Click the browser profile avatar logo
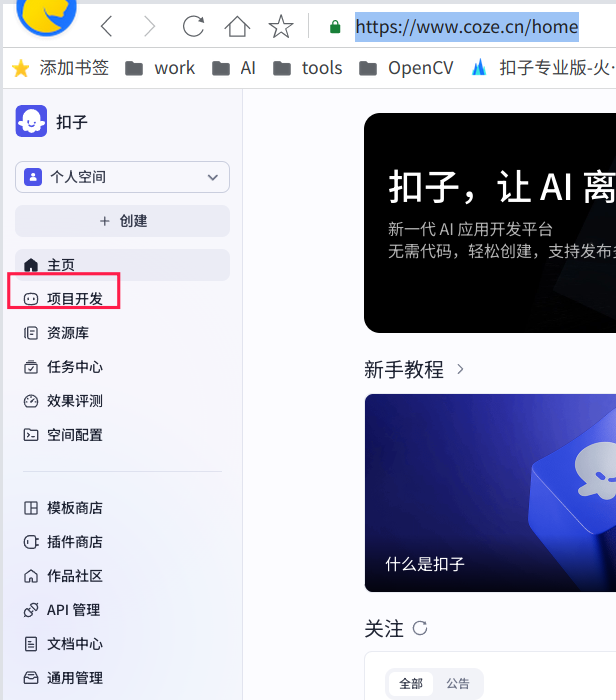616x700 pixels. pyautogui.click(x=46, y=17)
